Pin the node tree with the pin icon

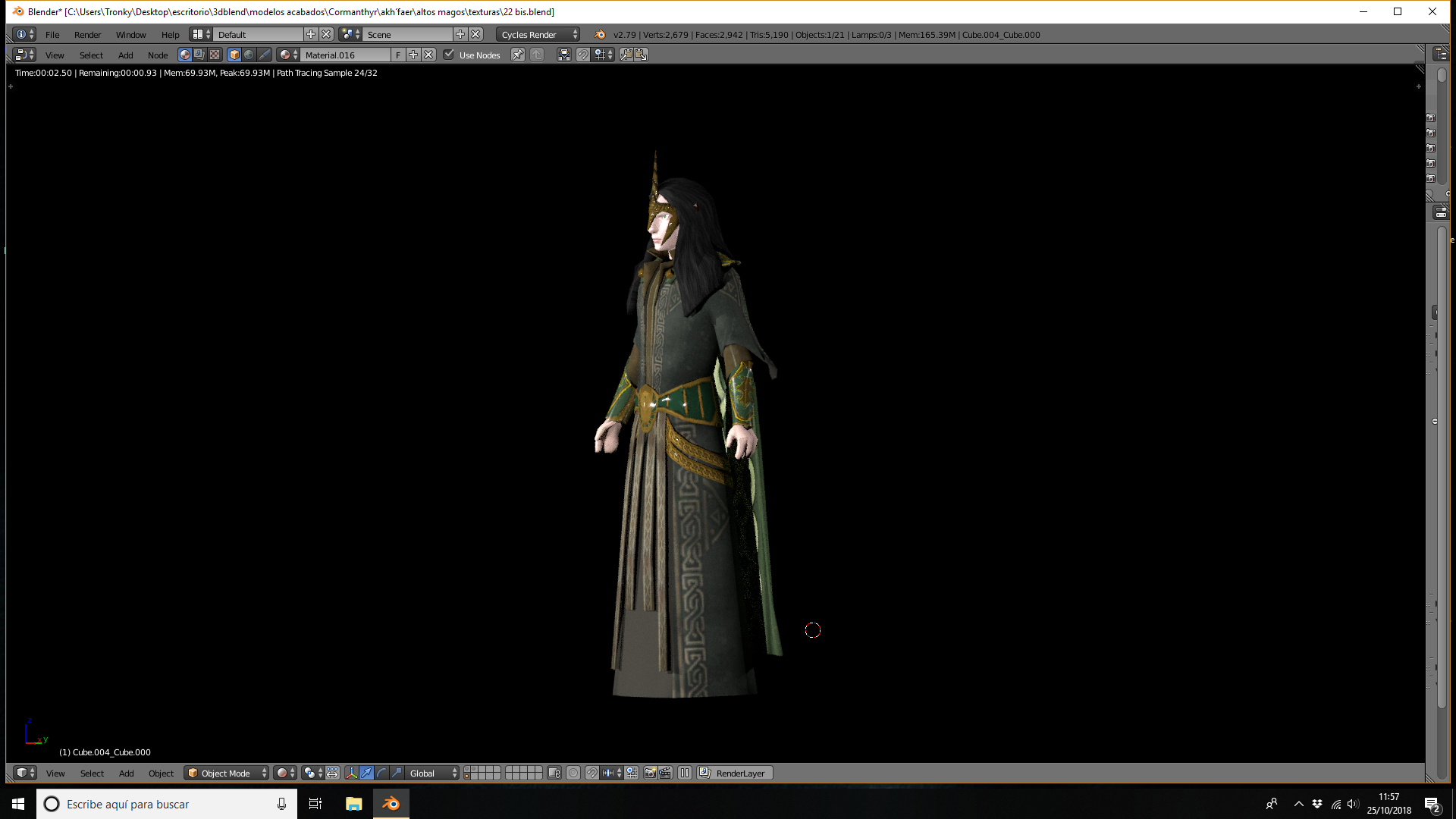[517, 55]
